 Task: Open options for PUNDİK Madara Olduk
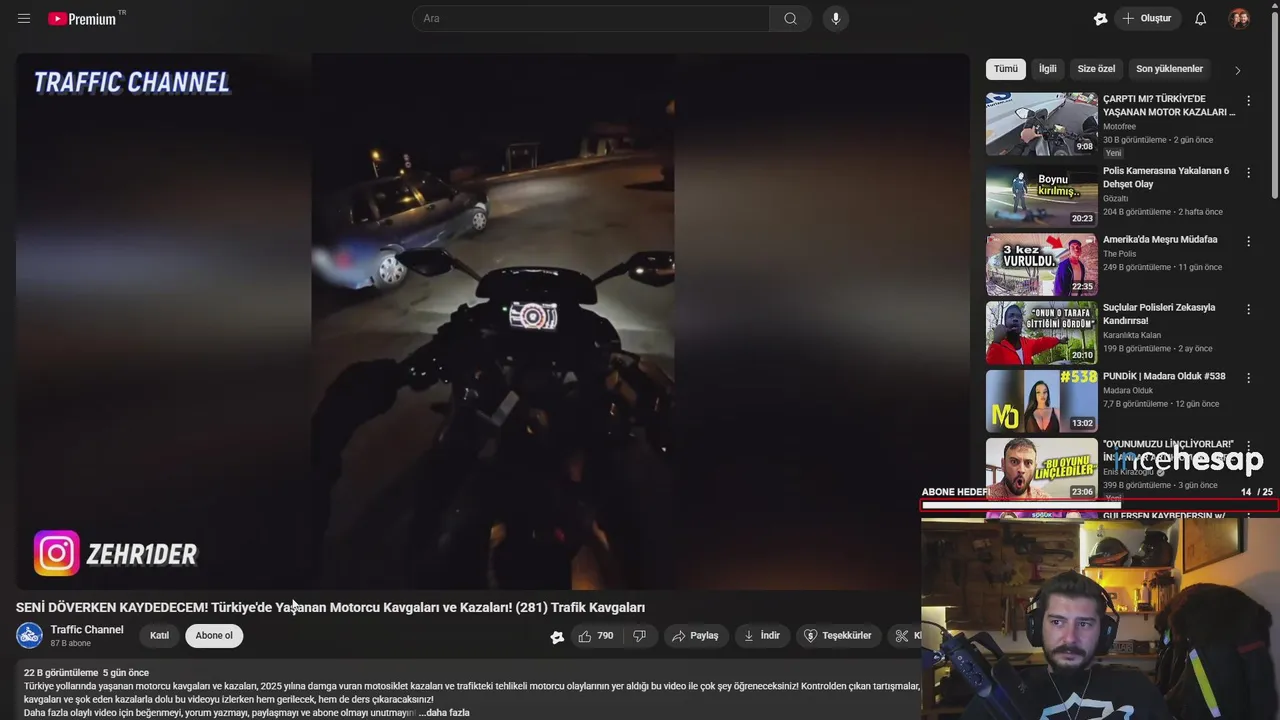pyautogui.click(x=1248, y=378)
